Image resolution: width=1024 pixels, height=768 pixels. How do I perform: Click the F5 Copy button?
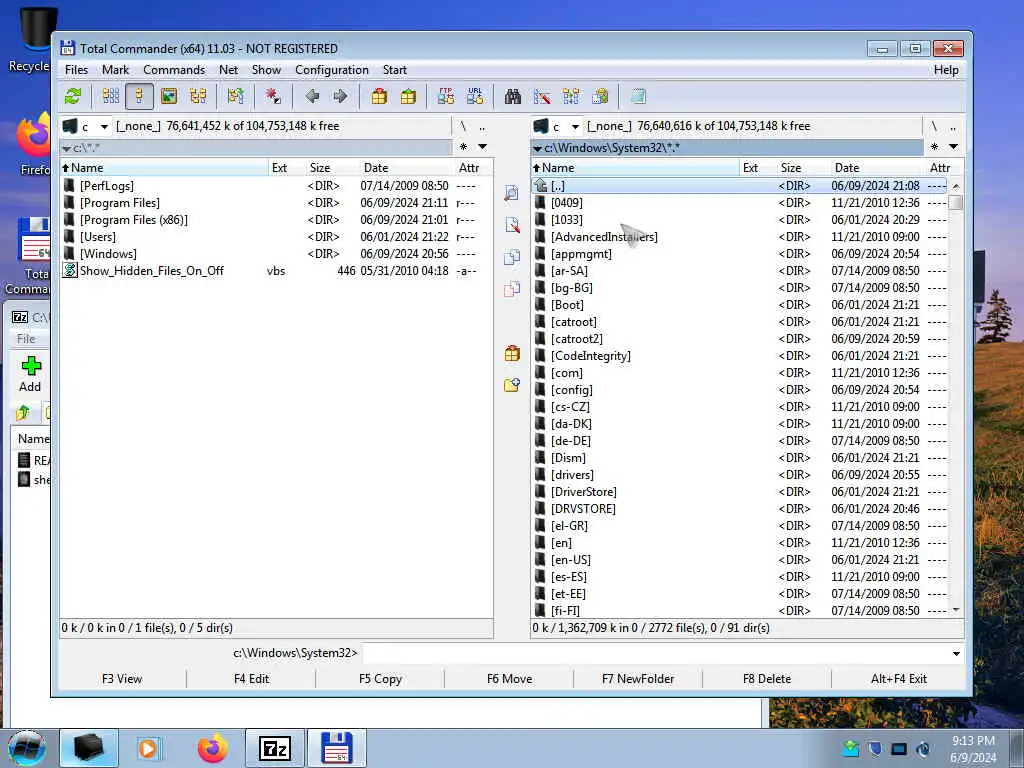coord(380,679)
